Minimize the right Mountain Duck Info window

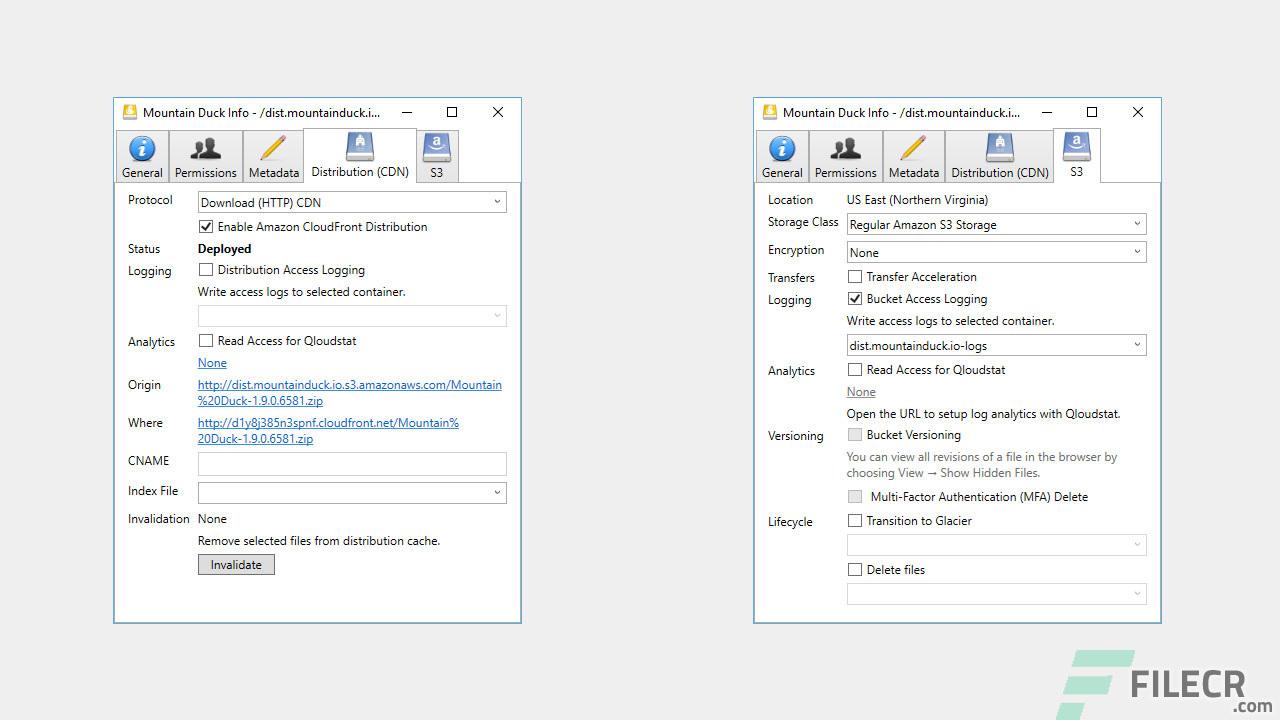[1046, 112]
